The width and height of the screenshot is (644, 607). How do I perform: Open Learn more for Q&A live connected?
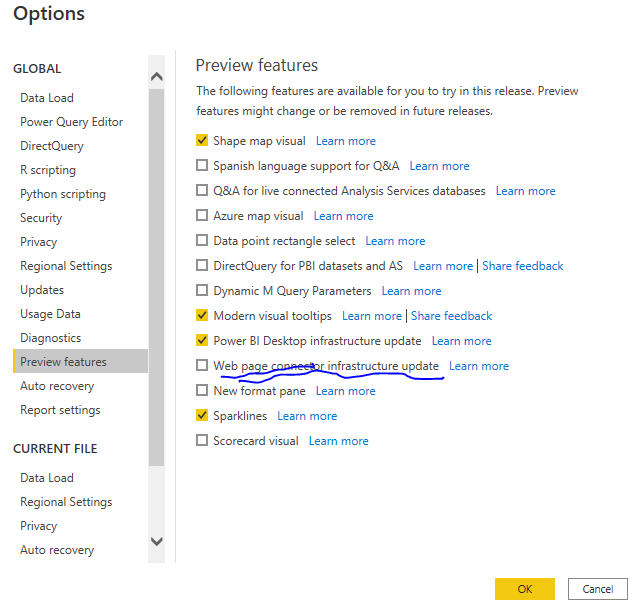coord(526,191)
